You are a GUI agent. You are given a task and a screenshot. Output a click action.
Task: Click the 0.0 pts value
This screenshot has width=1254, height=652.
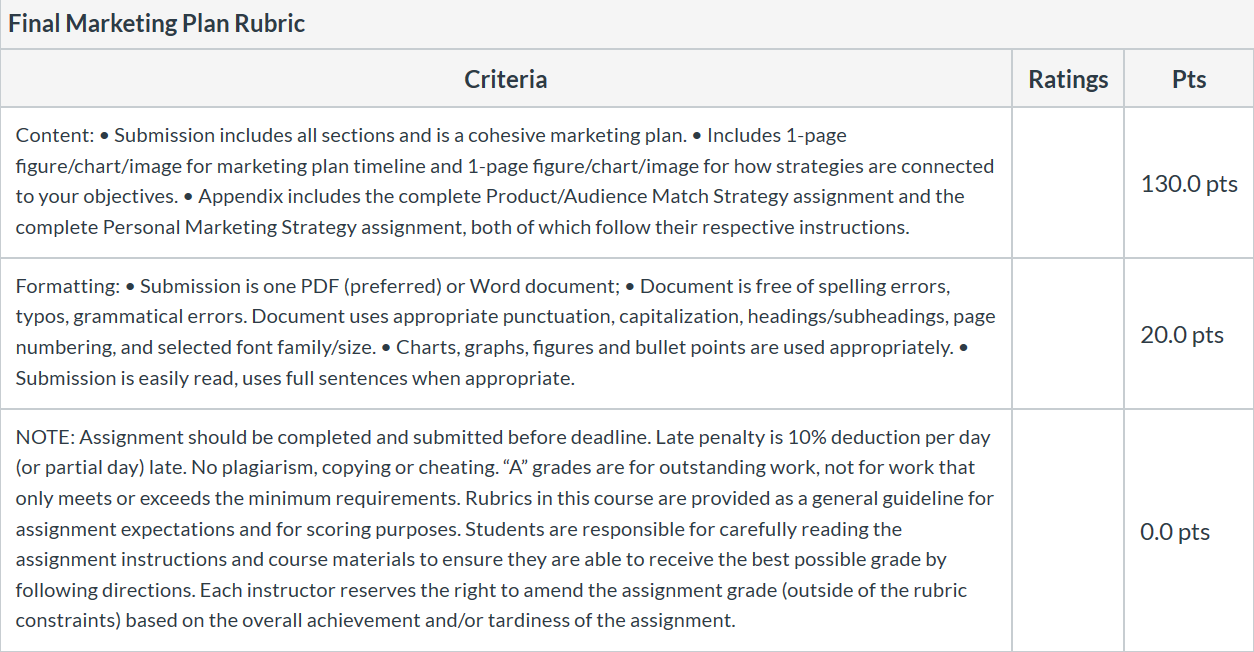click(x=1175, y=531)
